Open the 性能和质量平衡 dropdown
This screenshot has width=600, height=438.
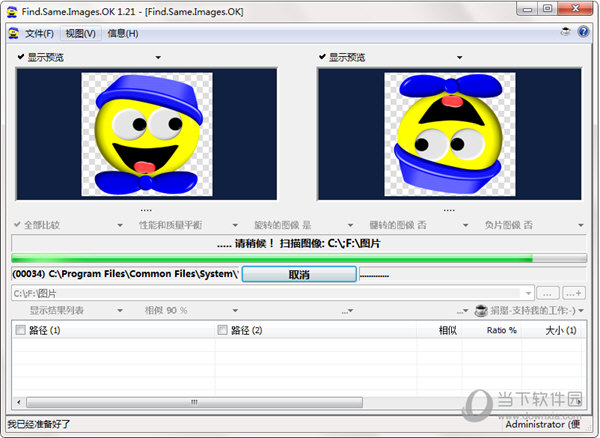pos(235,225)
